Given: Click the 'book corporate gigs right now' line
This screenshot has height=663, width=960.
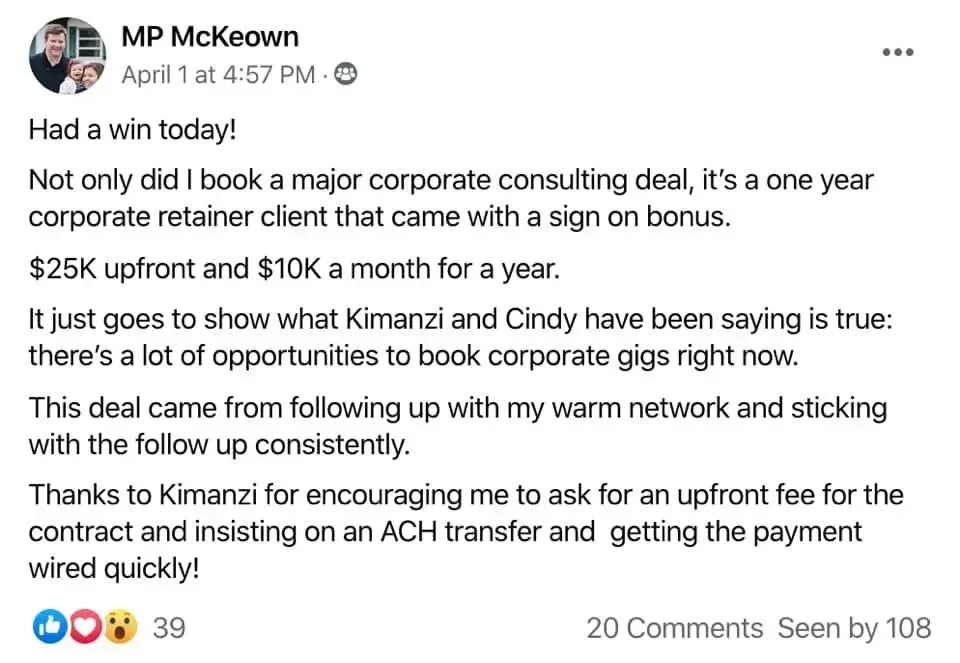Looking at the screenshot, I should 414,356.
